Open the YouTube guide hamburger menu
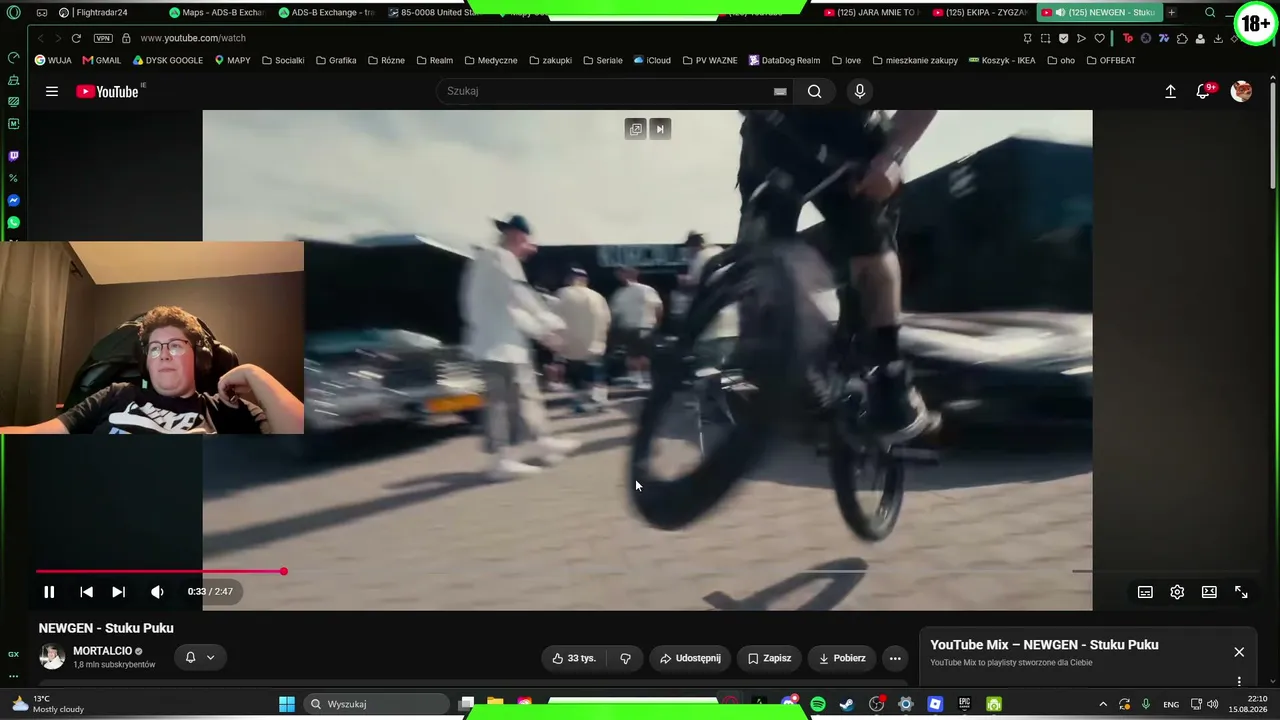The image size is (1280, 720). tap(51, 91)
